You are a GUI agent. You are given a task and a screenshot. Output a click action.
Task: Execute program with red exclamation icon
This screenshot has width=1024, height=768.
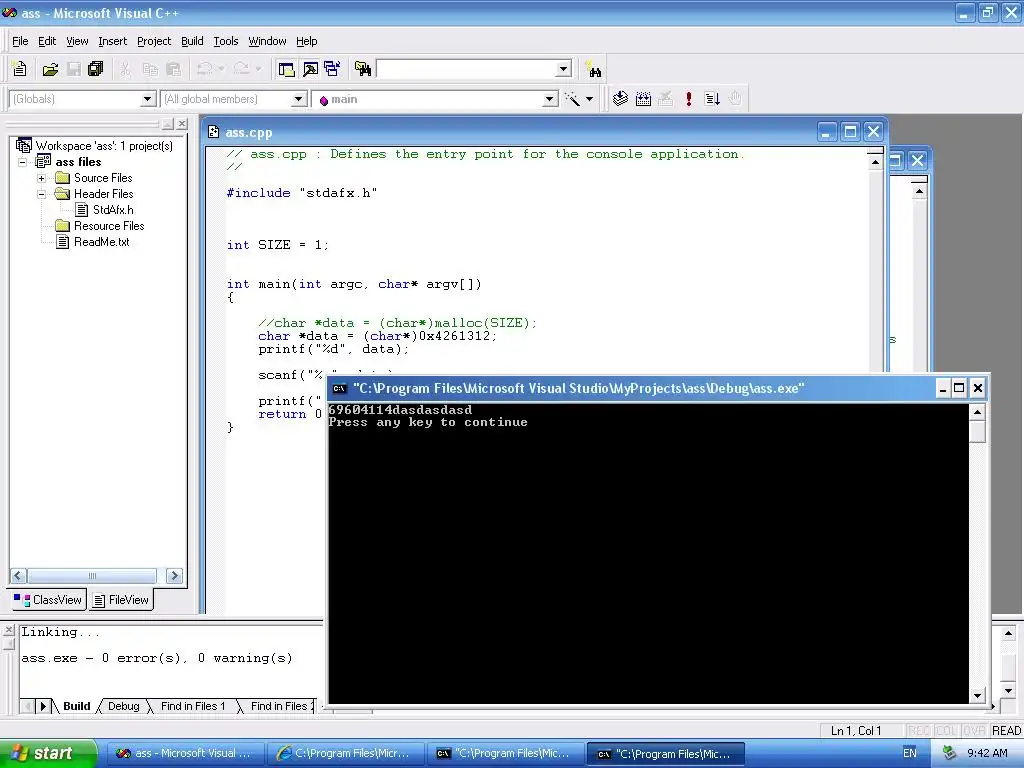click(x=688, y=99)
